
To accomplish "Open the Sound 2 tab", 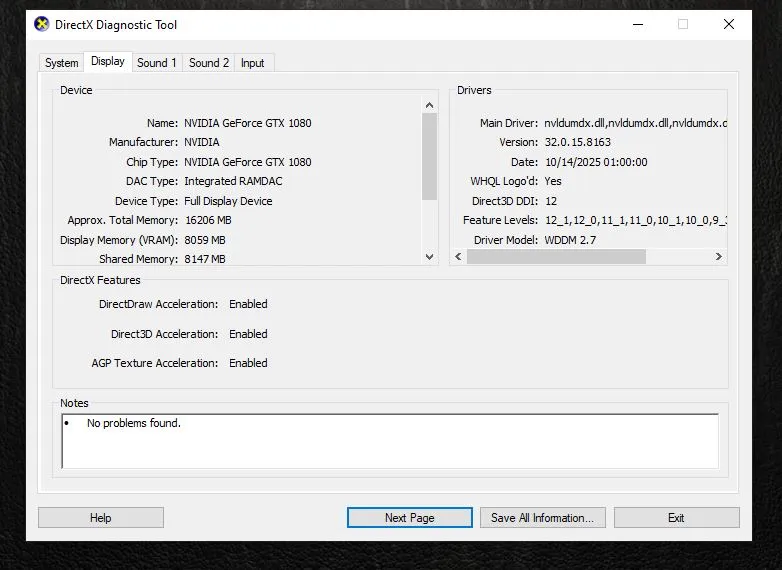I will point(208,63).
